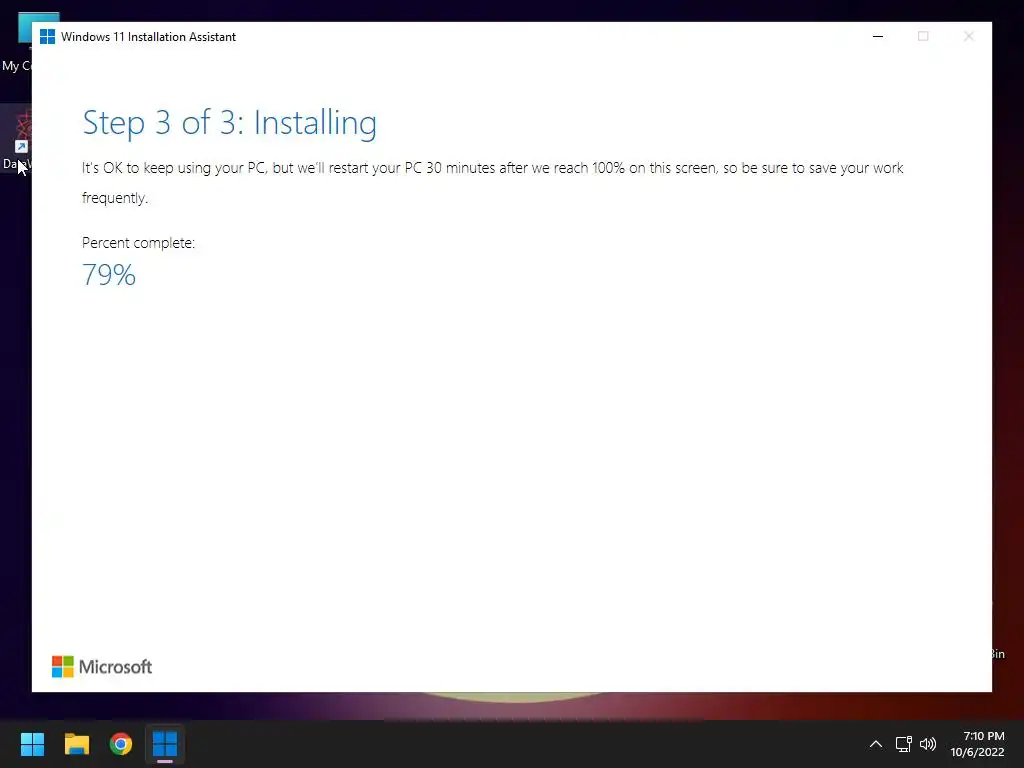
Task: Click the 'Windows 11 Installation Assistant' window title
Action: click(x=148, y=37)
